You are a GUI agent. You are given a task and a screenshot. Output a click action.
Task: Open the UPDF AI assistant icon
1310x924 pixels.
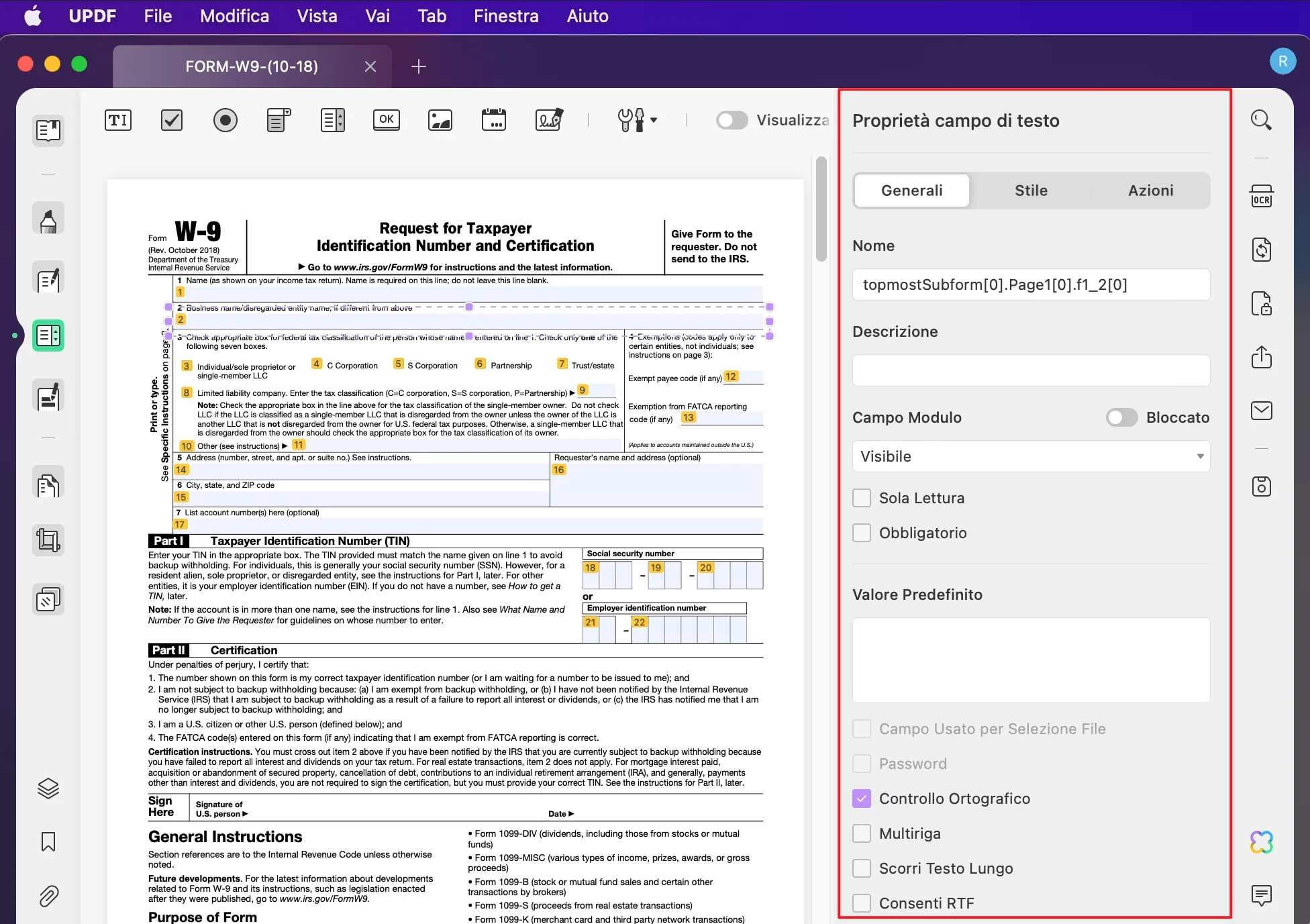[x=1262, y=842]
